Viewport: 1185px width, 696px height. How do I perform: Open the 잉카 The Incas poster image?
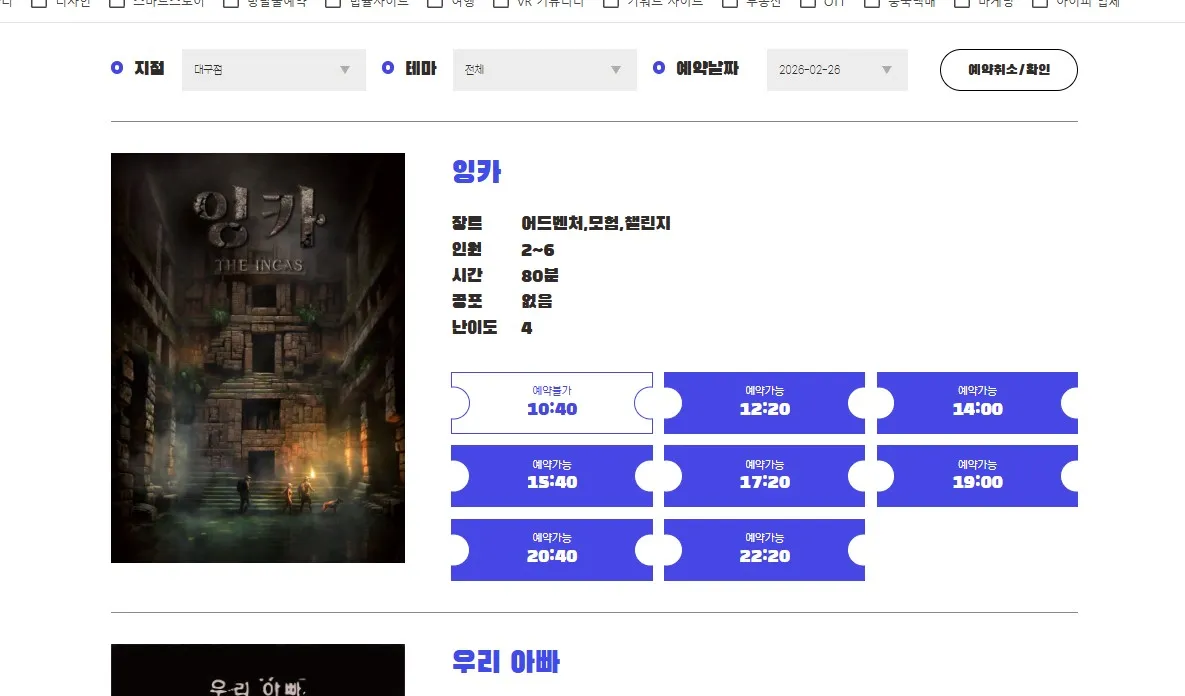[257, 358]
